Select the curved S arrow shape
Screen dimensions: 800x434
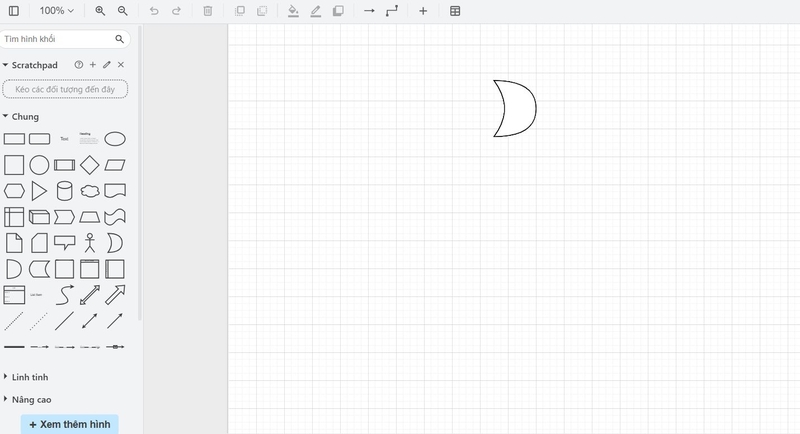point(64,295)
